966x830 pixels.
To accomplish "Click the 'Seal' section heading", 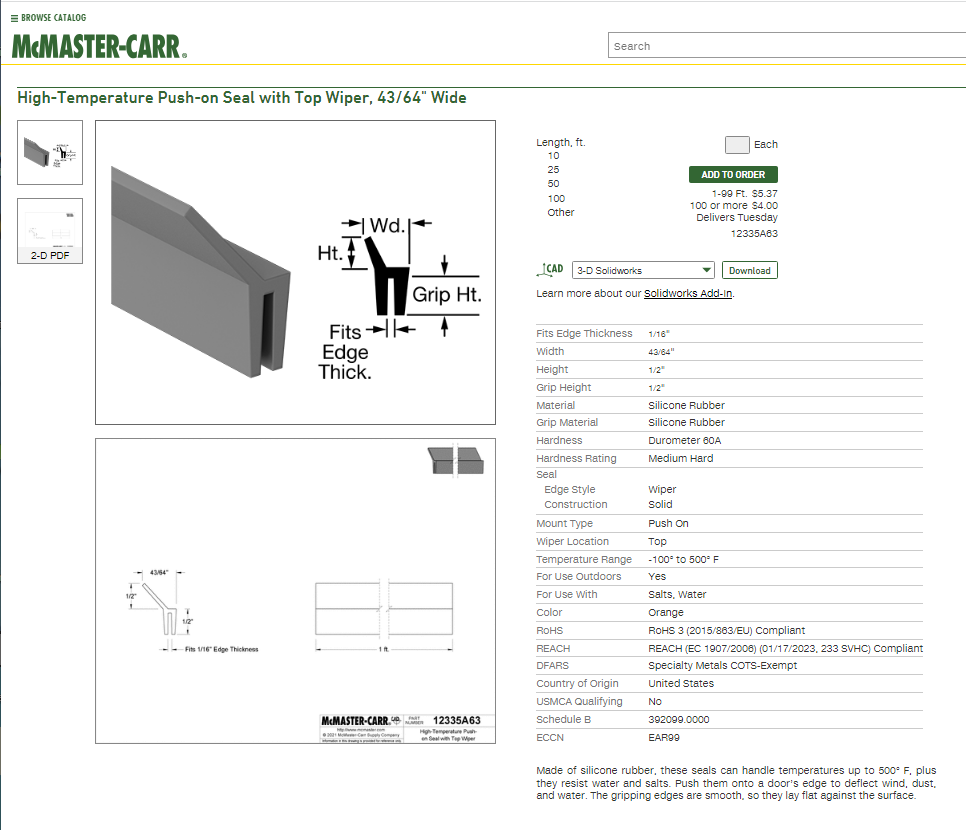I will (546, 474).
